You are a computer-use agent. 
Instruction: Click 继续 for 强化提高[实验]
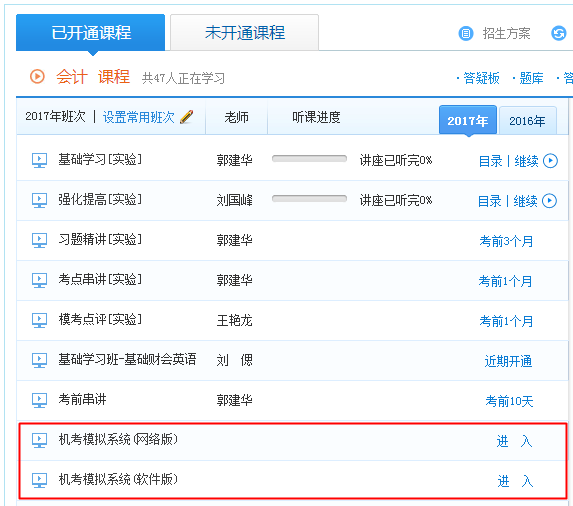[525, 201]
